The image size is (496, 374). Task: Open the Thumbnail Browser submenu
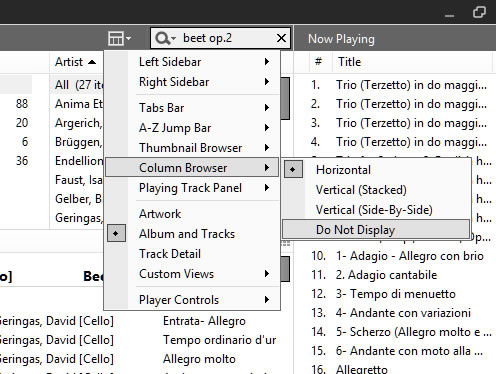(192, 148)
